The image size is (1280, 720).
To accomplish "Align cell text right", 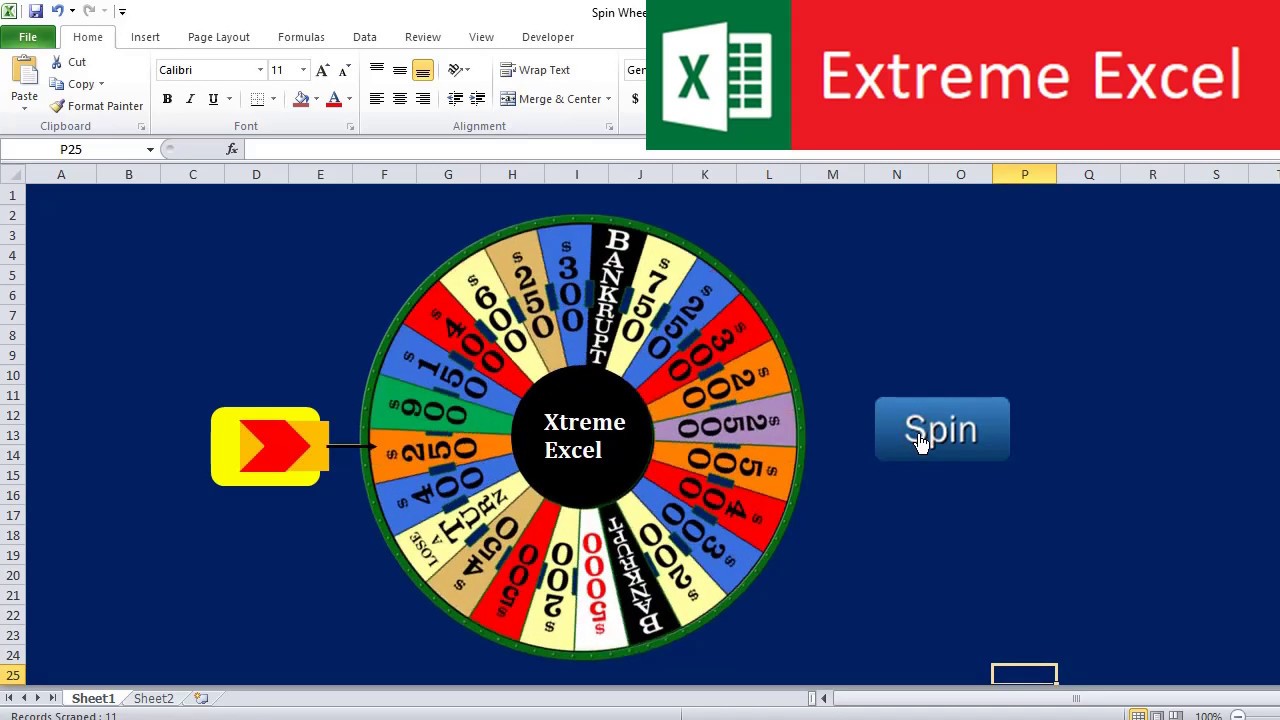I will tap(423, 99).
